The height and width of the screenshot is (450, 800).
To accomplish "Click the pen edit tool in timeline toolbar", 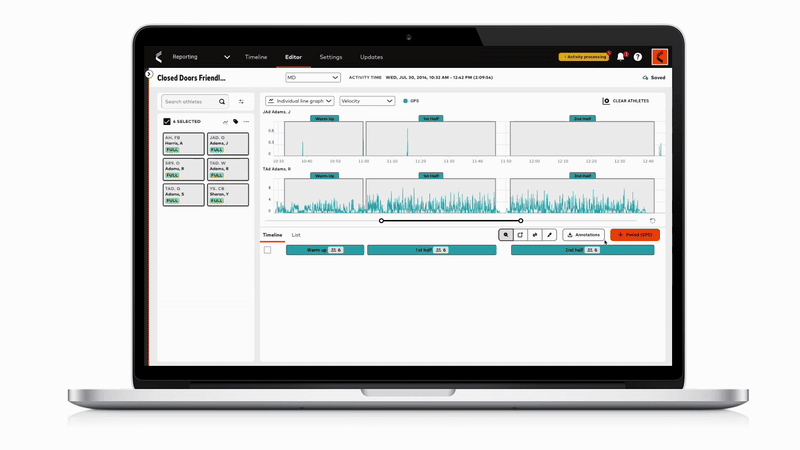I will tap(549, 234).
